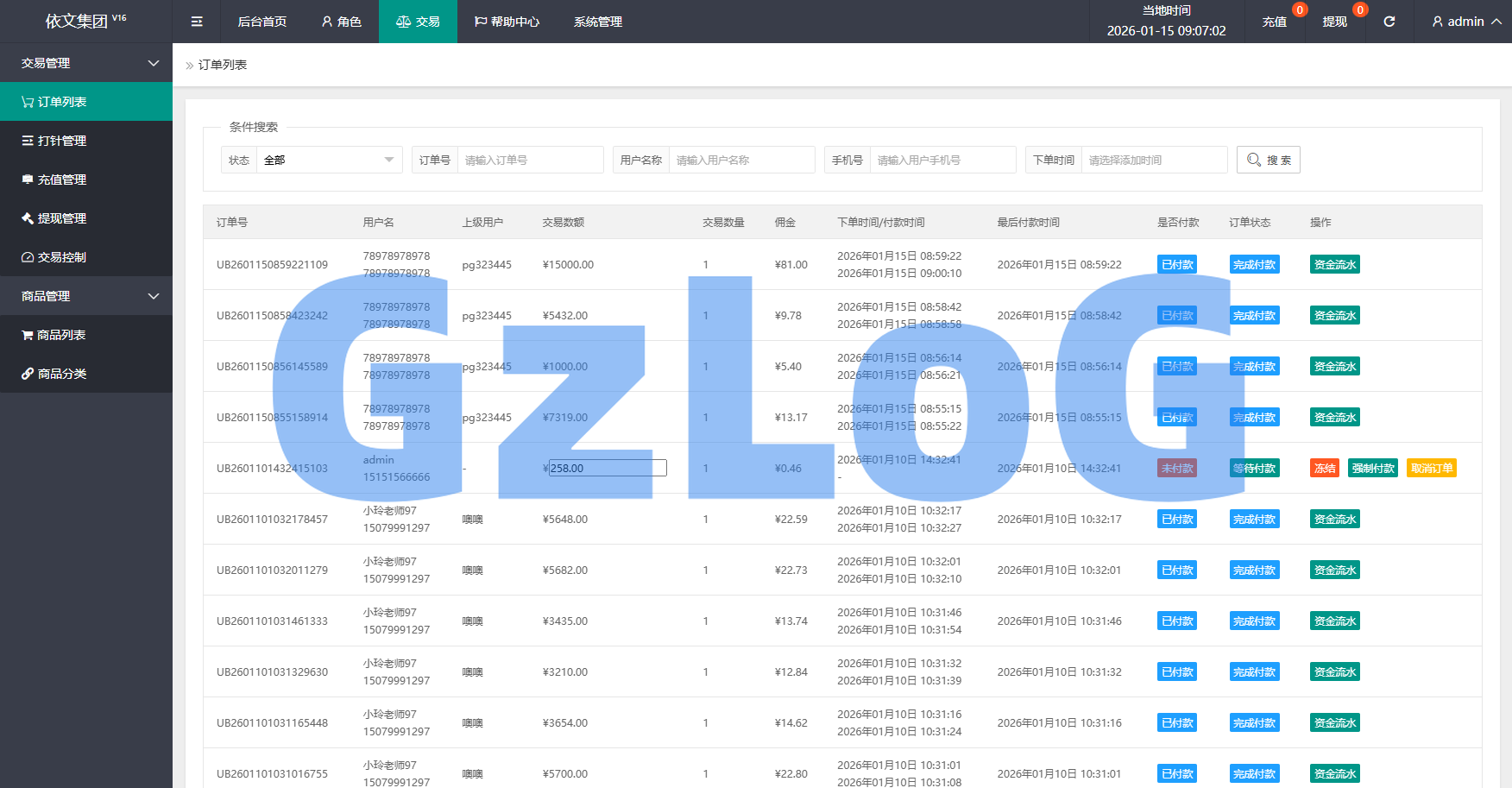This screenshot has height=788, width=1512.
Task: Open the 帮助中心 top menu
Action: point(507,22)
